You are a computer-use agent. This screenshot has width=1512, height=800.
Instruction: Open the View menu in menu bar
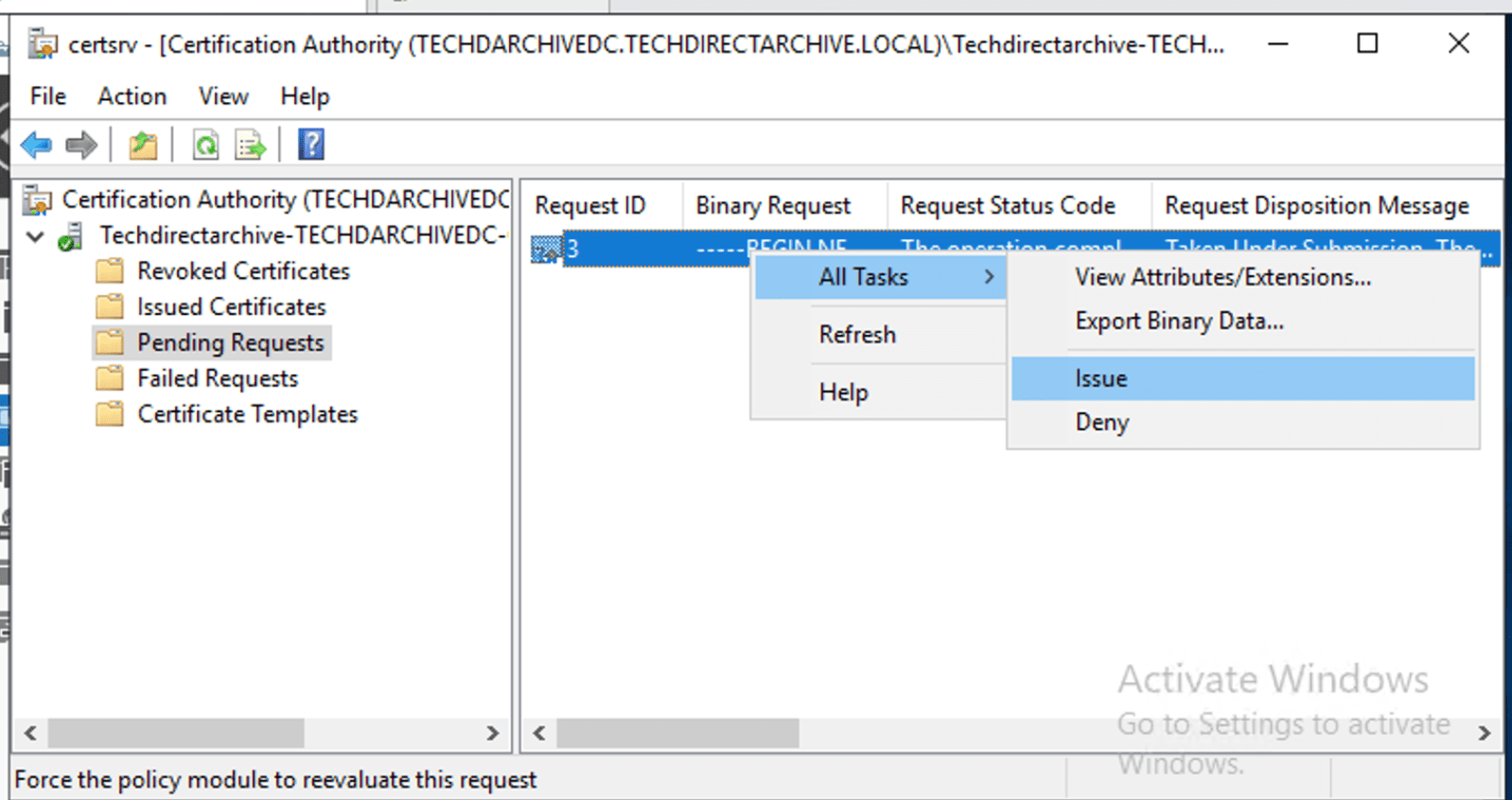click(223, 96)
